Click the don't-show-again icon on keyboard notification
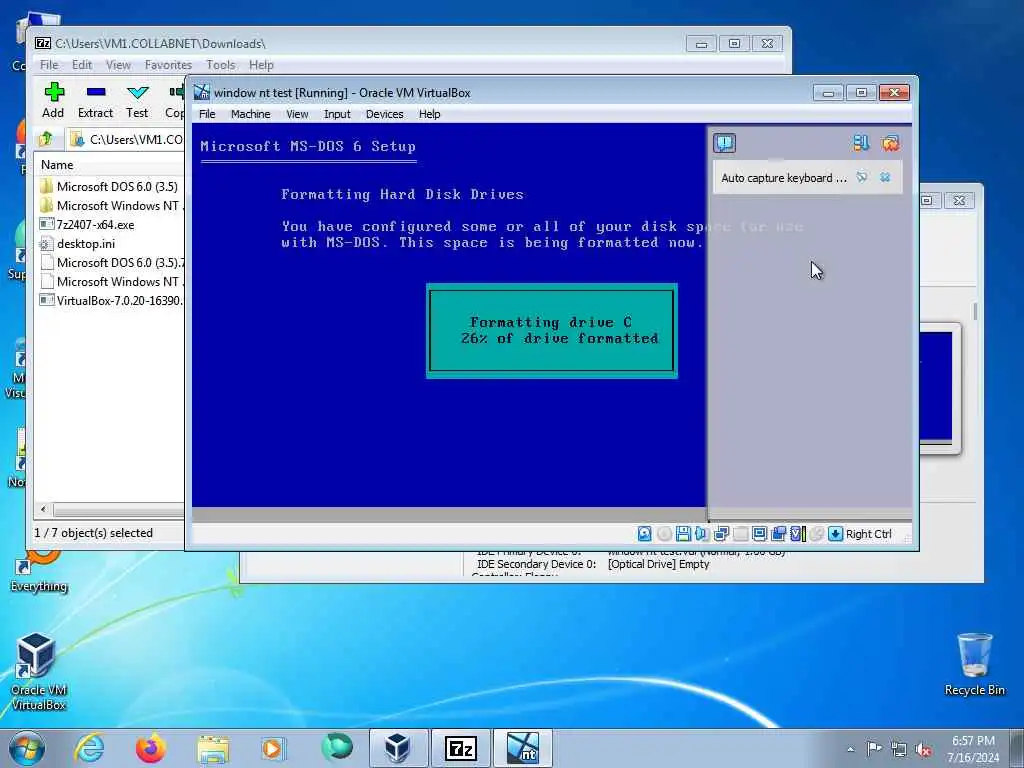 862,177
